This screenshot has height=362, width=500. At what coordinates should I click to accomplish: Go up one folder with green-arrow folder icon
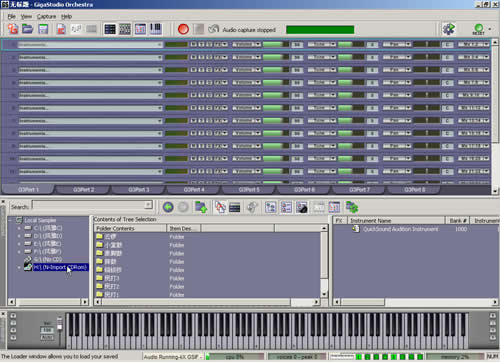point(201,207)
